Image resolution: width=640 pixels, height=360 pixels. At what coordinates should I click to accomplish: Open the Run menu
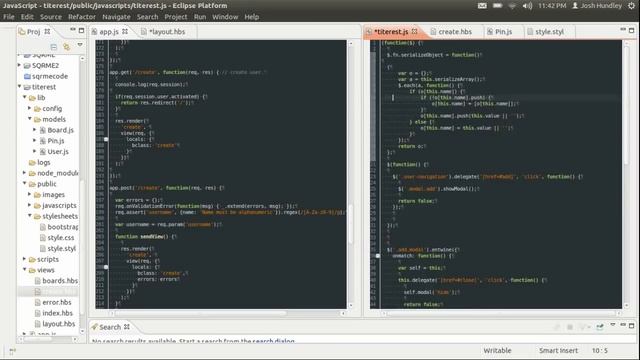200,17
